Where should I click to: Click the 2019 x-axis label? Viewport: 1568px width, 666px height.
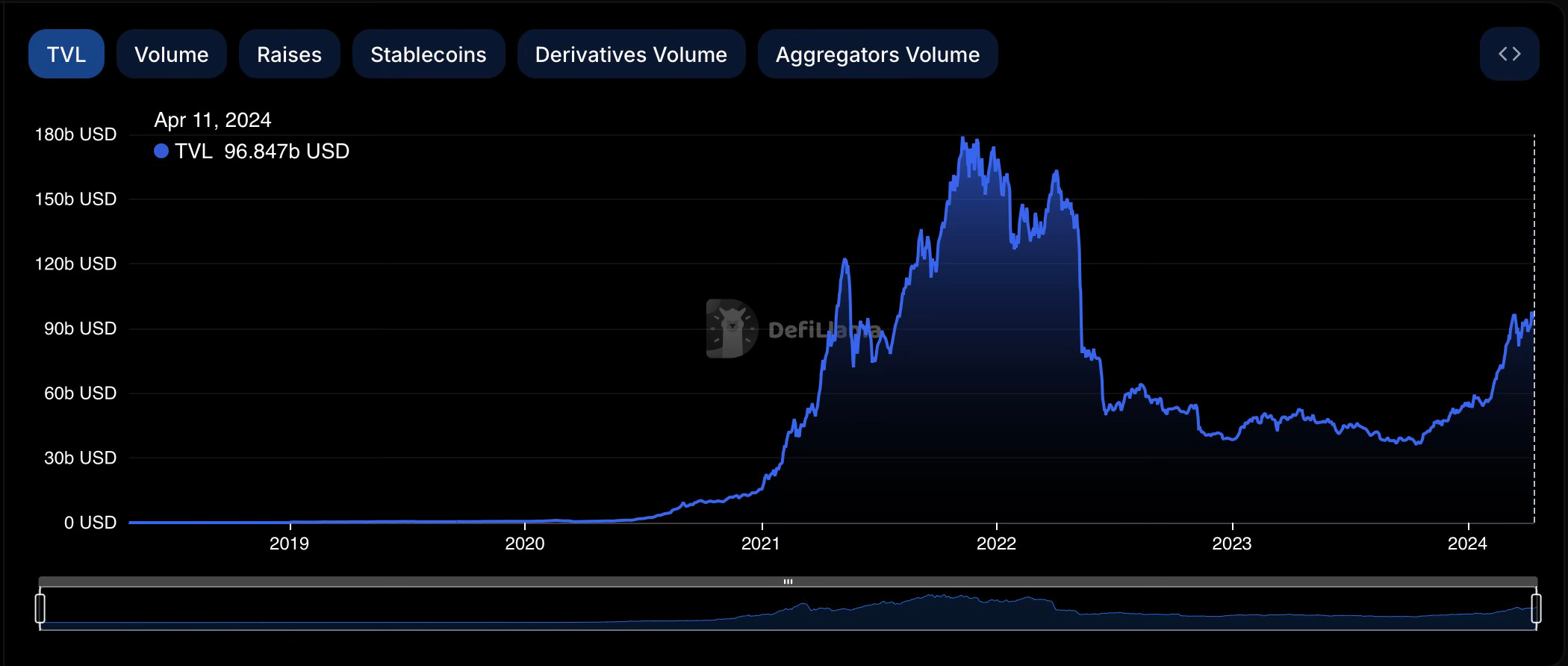(x=289, y=544)
